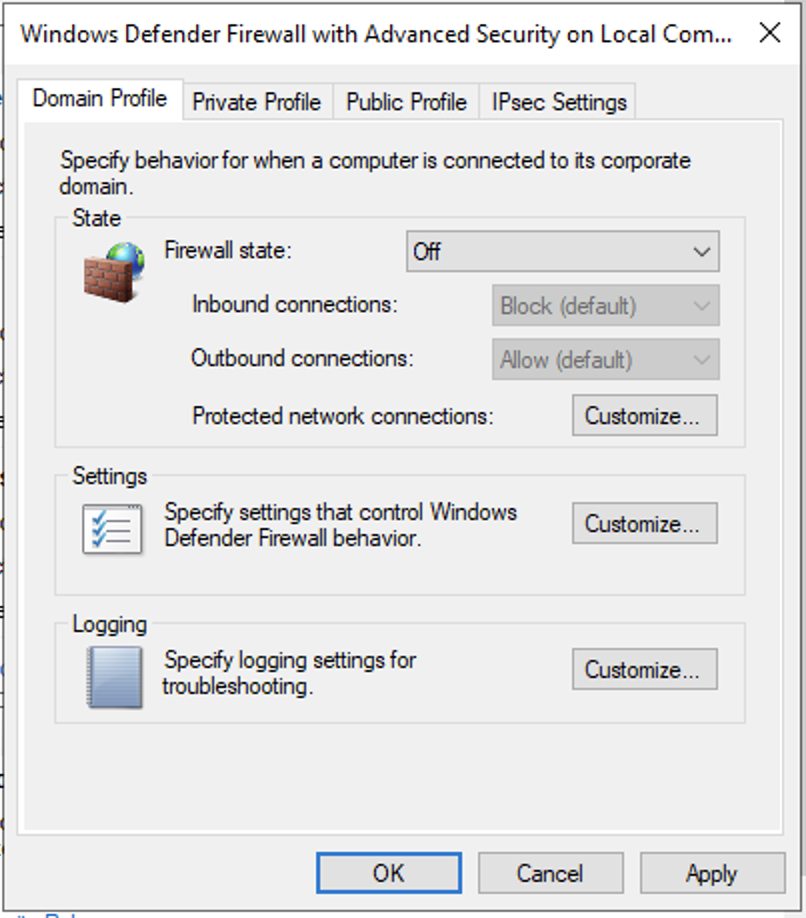Confirm with the OK button
The image size is (806, 918).
click(x=389, y=873)
